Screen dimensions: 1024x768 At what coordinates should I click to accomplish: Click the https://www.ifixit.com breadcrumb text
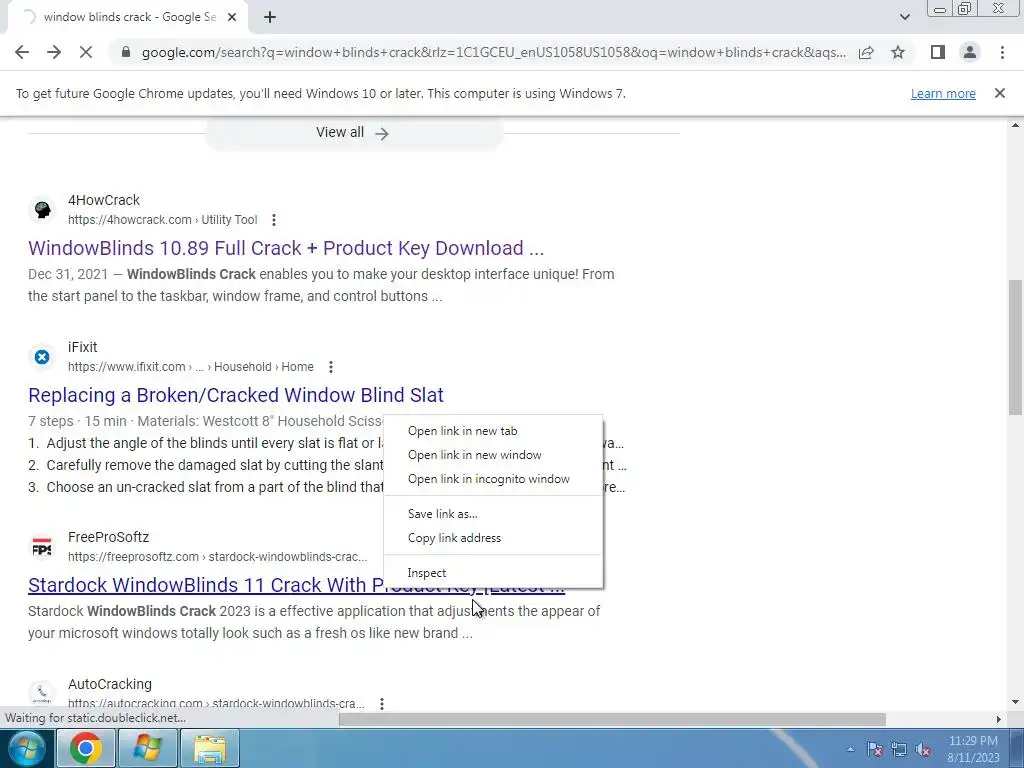[127, 367]
